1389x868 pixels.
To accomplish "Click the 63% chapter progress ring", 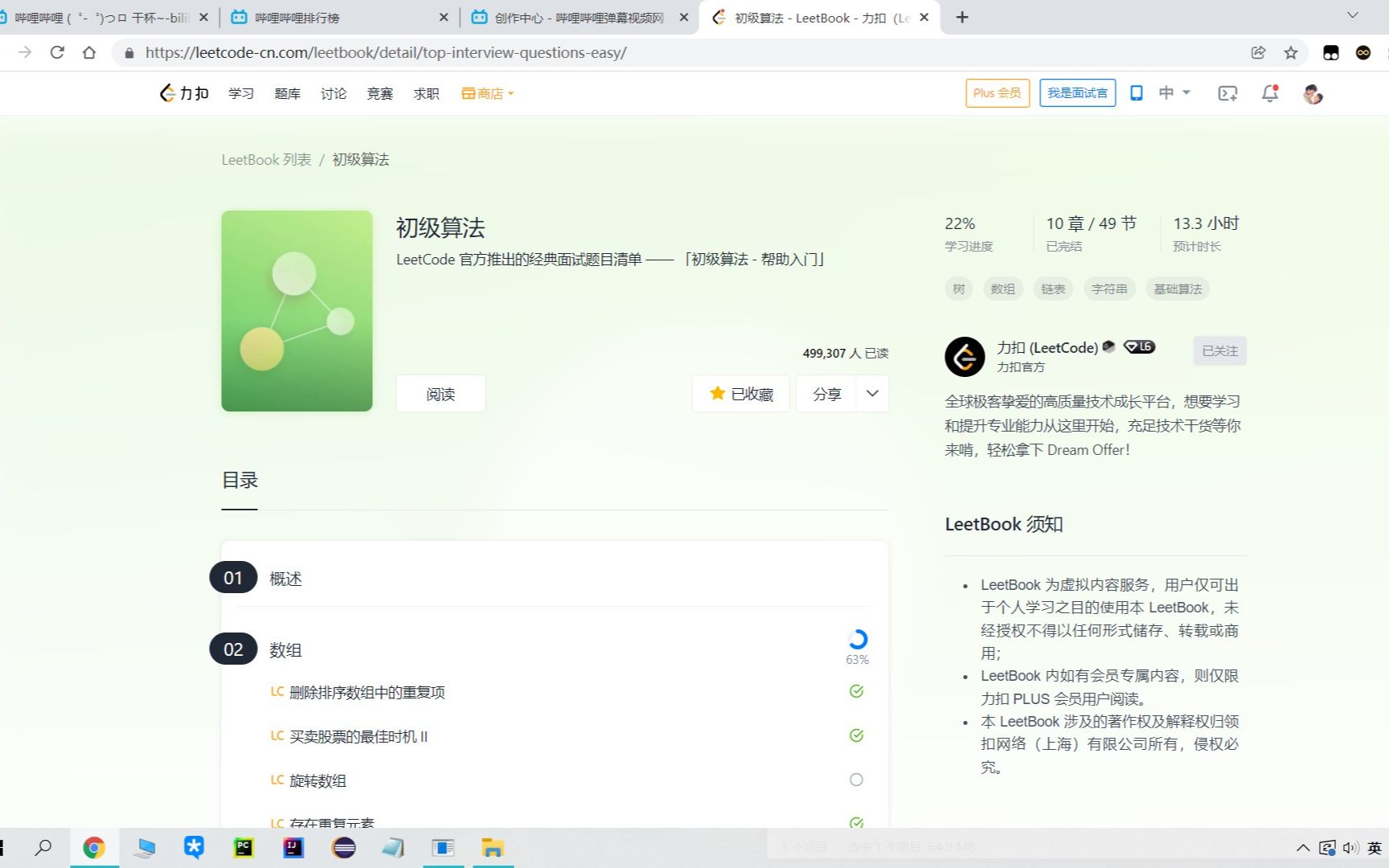I will pos(858,640).
